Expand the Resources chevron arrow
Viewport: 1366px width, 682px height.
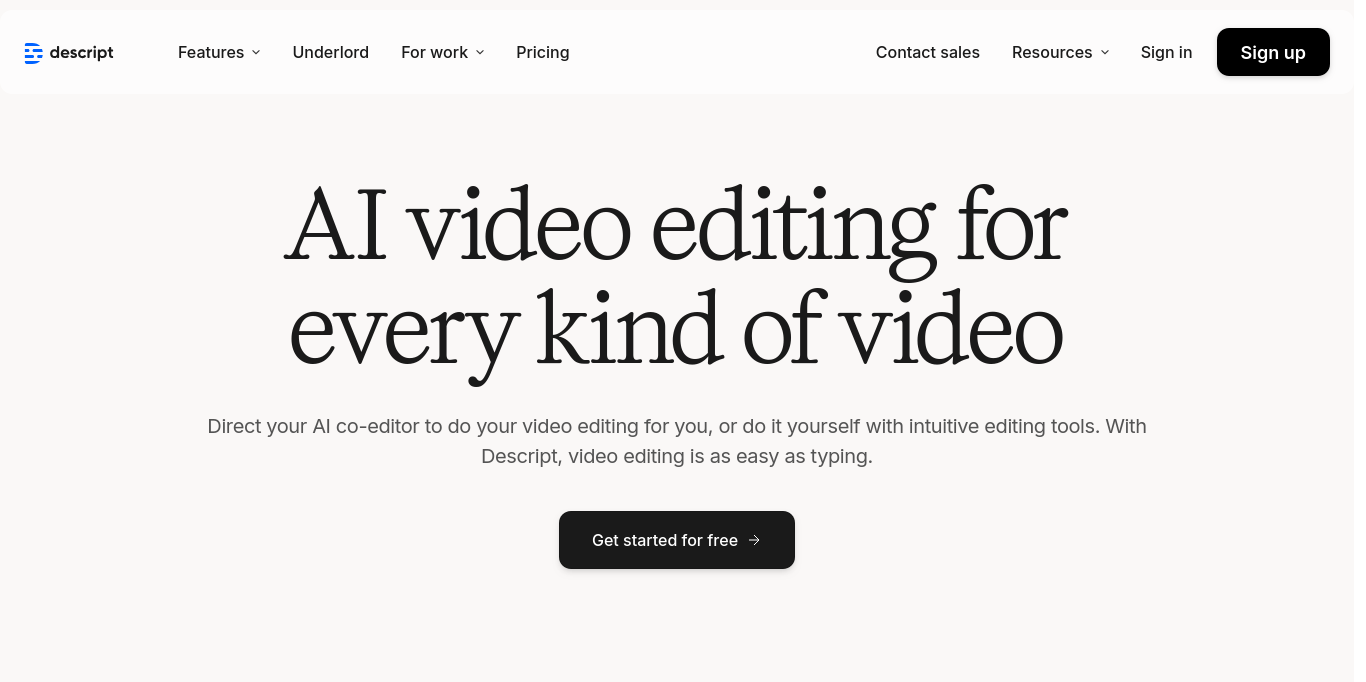[1105, 53]
